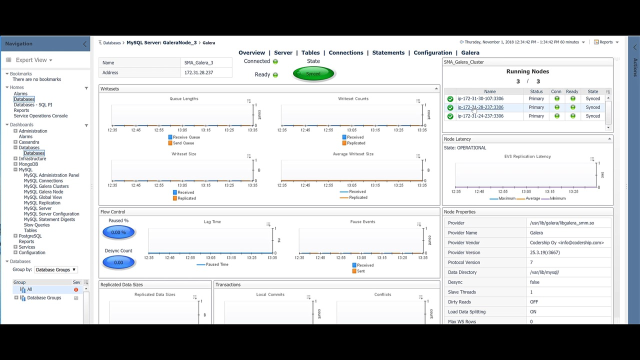Open Average Writeset Size chart options icon
Screen dimensions: 640x360
tap(418, 156)
